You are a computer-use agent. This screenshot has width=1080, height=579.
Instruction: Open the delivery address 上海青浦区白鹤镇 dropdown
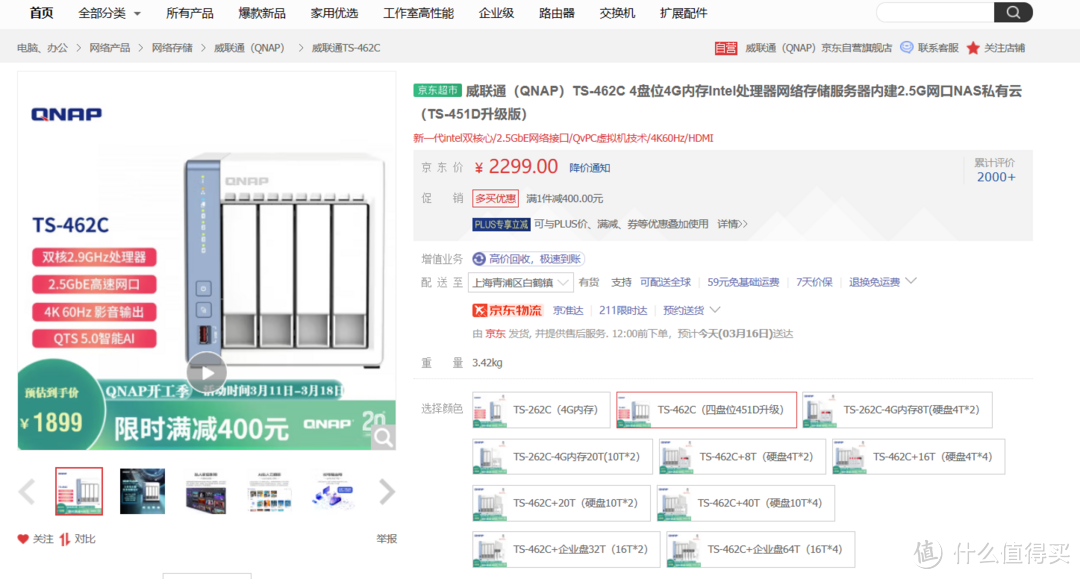(x=523, y=282)
